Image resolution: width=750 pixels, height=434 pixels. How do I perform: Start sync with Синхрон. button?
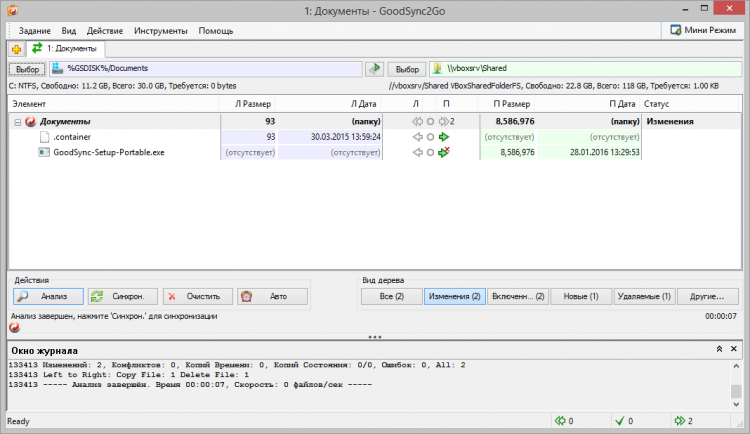(x=123, y=297)
